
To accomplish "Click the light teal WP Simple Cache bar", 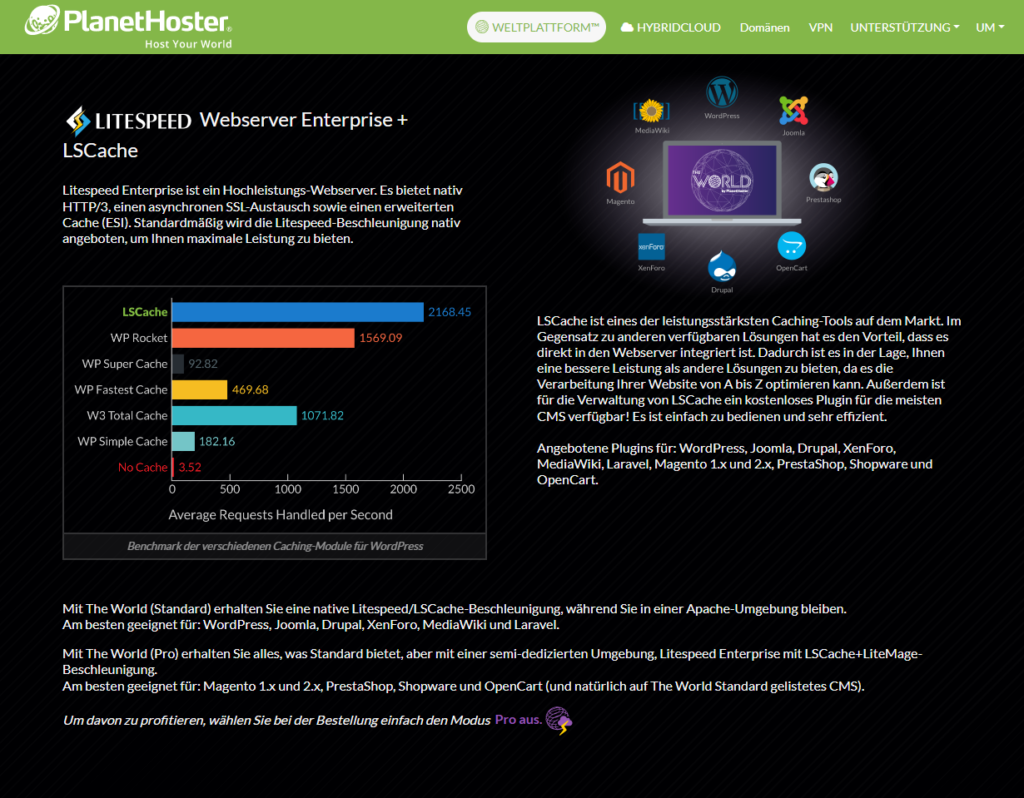I will pos(184,441).
